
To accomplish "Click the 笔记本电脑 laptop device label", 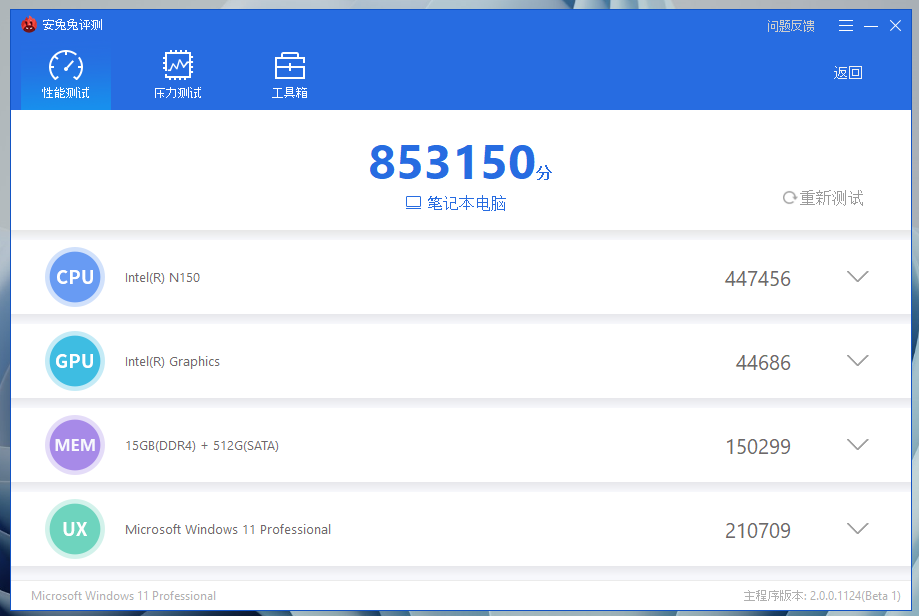I will pyautogui.click(x=467, y=203).
